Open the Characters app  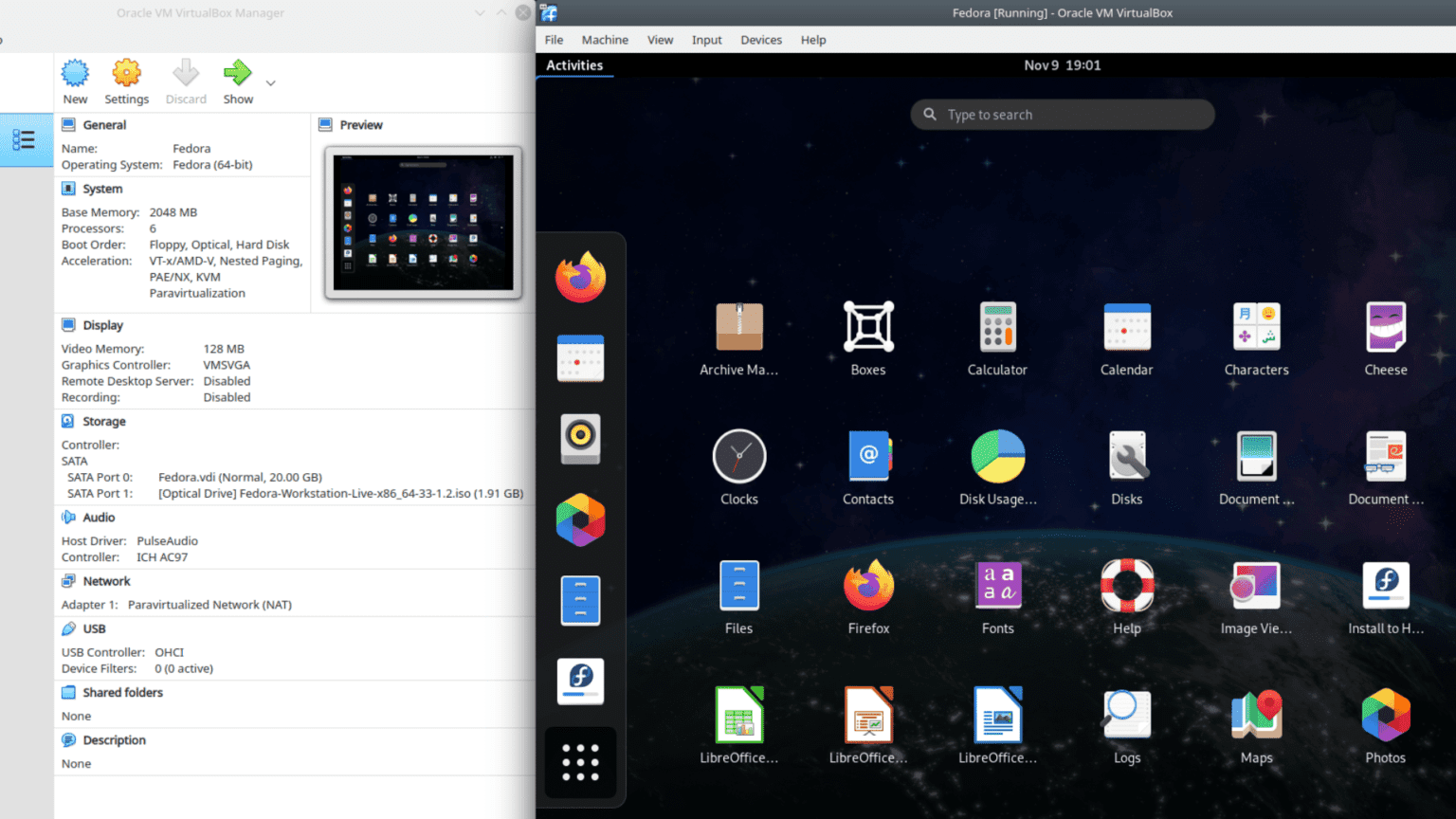coord(1256,327)
